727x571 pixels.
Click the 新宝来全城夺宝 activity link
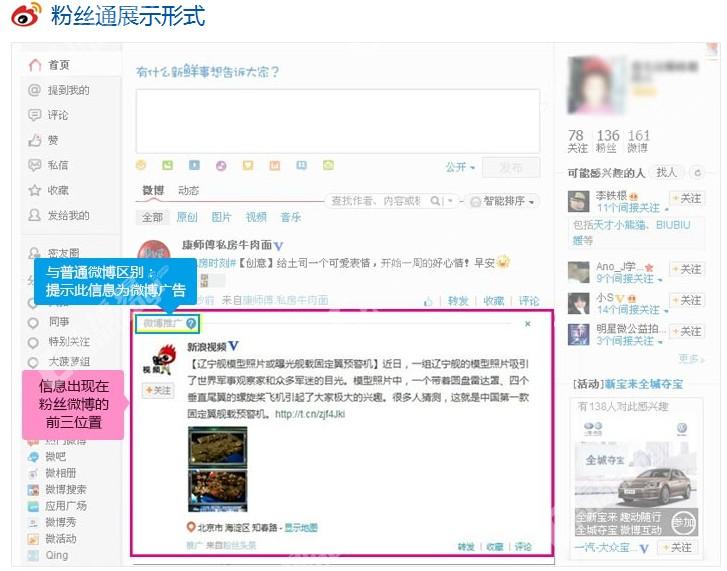[x=644, y=384]
